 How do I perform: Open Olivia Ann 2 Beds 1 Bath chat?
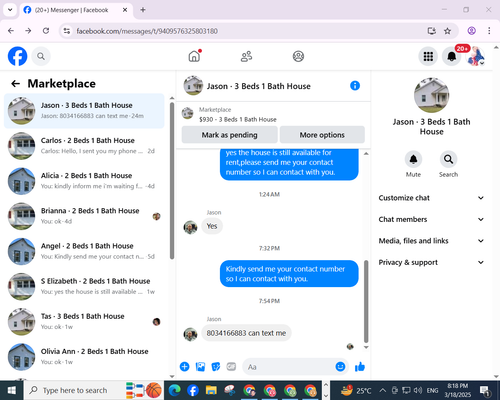[x=84, y=357]
